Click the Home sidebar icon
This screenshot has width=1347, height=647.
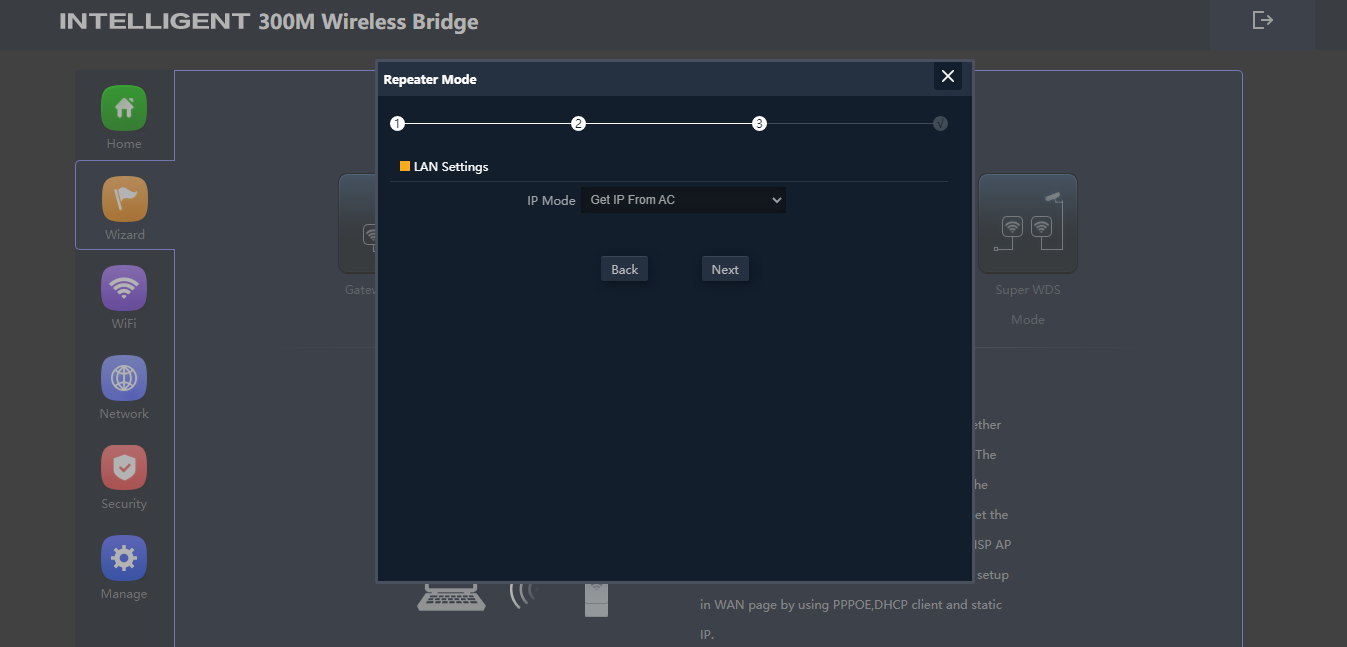(124, 108)
